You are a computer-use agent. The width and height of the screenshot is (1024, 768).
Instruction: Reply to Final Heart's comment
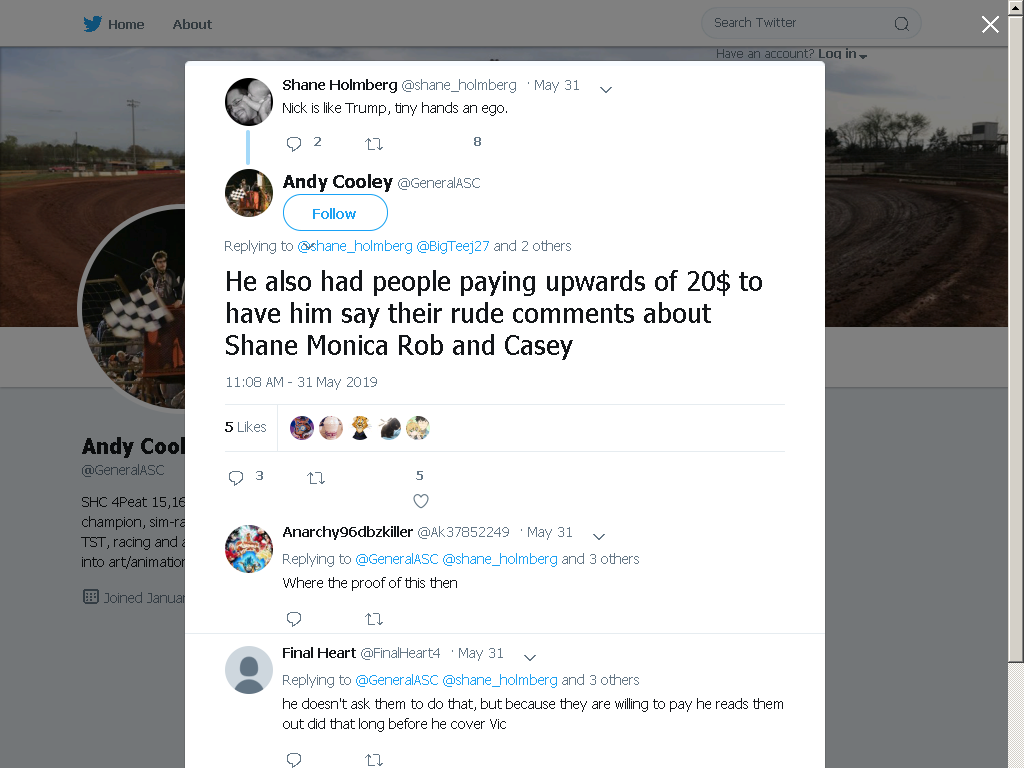coord(294,760)
